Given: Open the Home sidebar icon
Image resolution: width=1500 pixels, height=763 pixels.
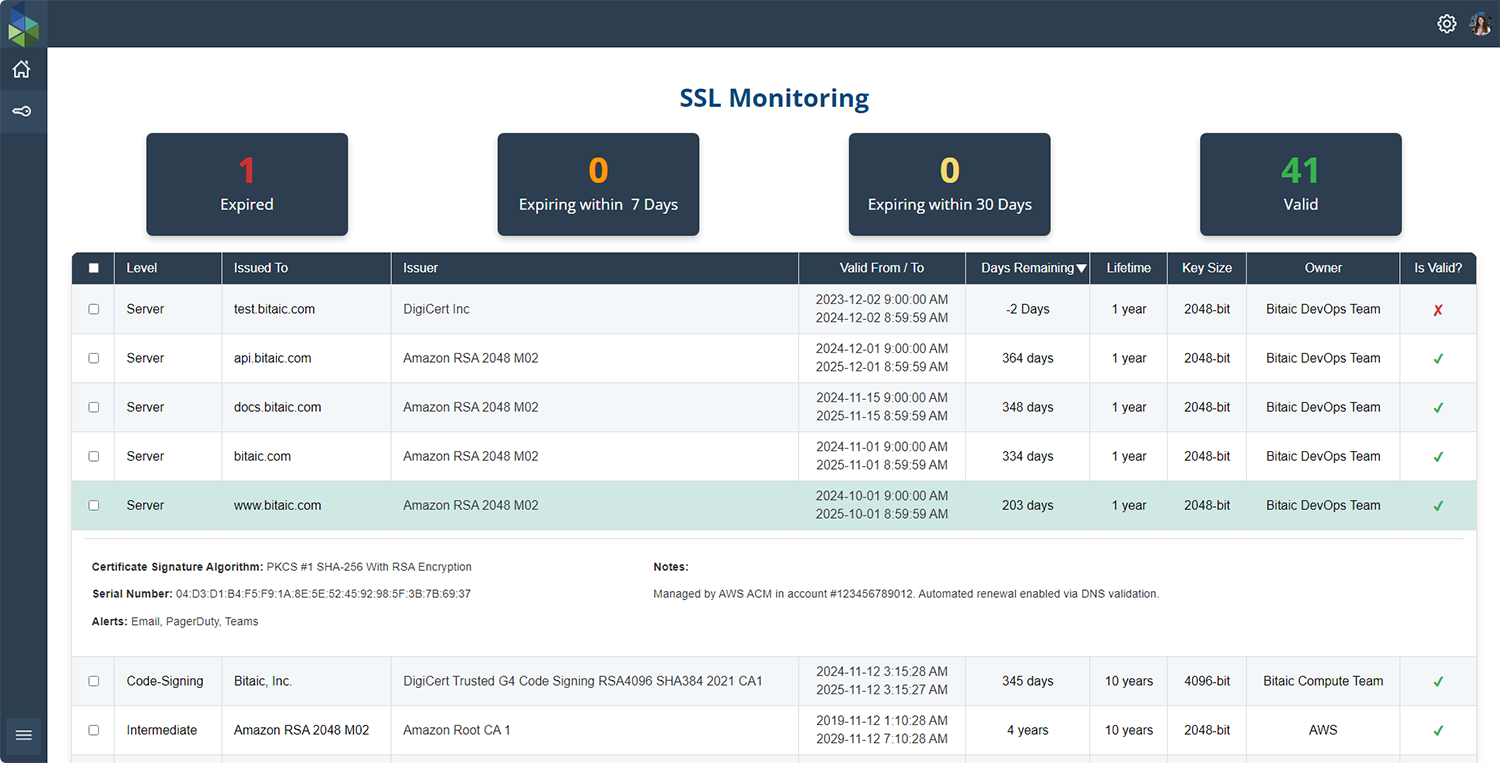Looking at the screenshot, I should coord(22,68).
